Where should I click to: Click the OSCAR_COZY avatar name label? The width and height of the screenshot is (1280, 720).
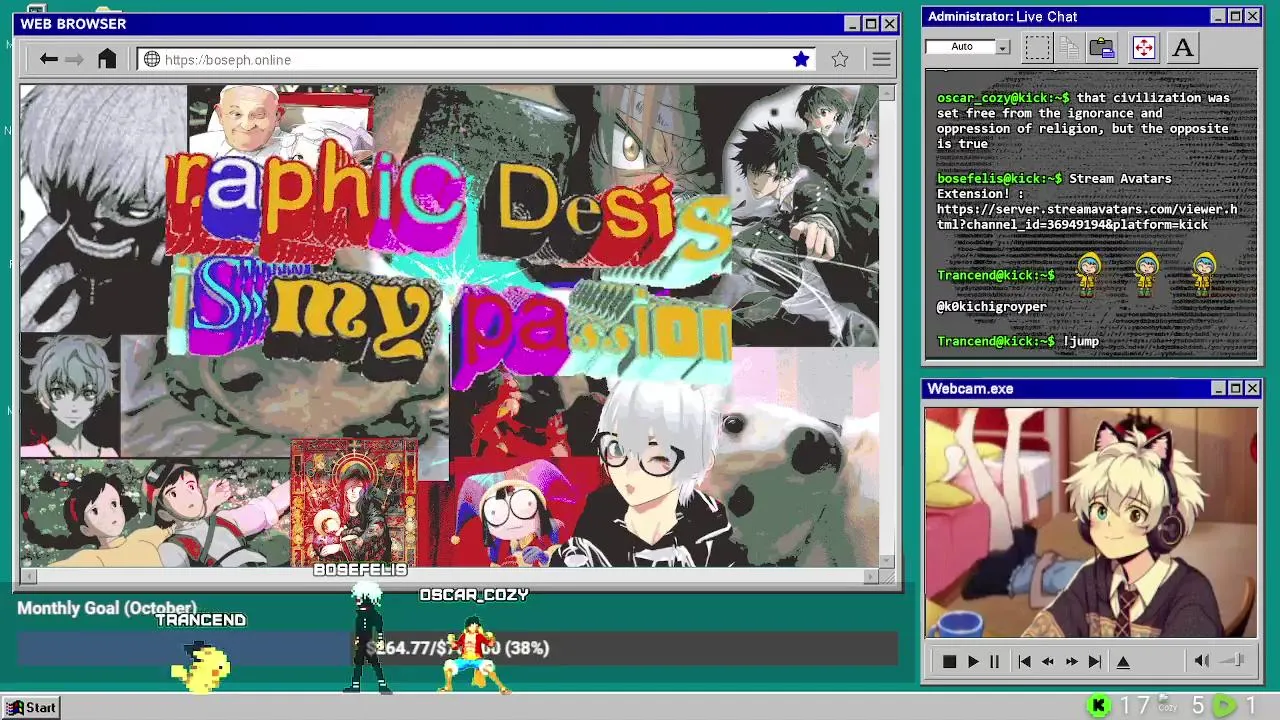pyautogui.click(x=474, y=595)
